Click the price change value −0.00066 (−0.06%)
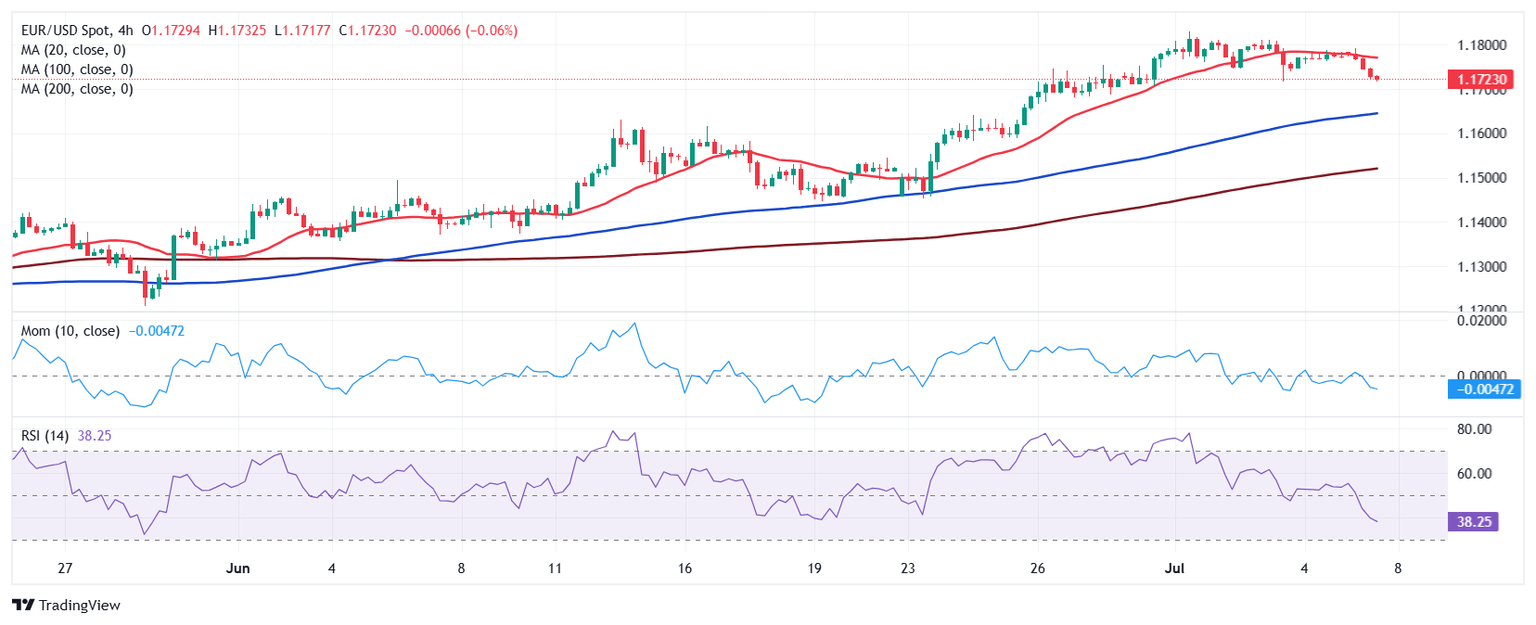Viewport: 1536px width, 625px height. pyautogui.click(x=461, y=31)
